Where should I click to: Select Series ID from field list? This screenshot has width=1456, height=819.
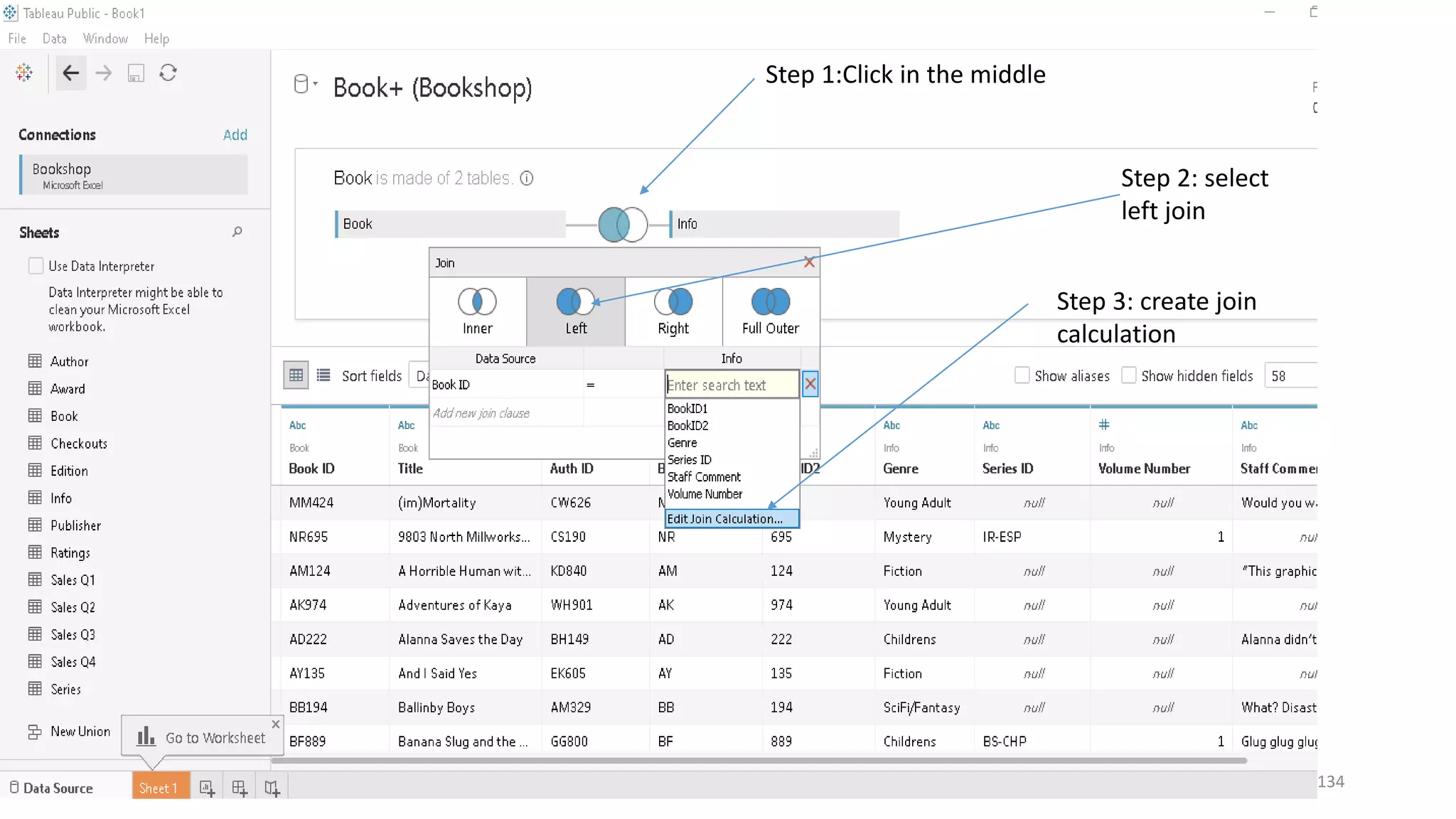tap(689, 460)
